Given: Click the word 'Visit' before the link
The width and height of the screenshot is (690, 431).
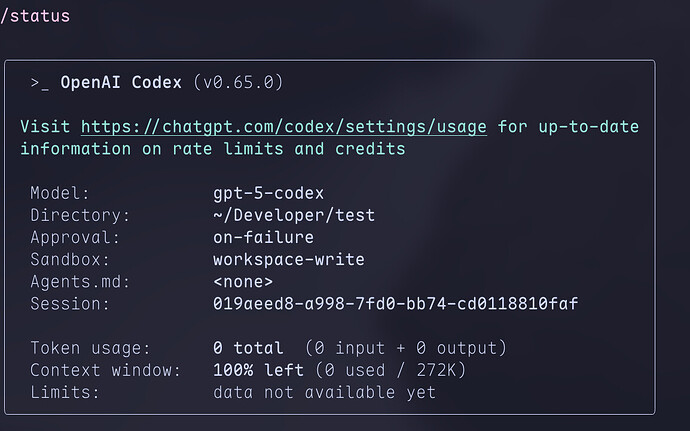Looking at the screenshot, I should tap(45, 127).
